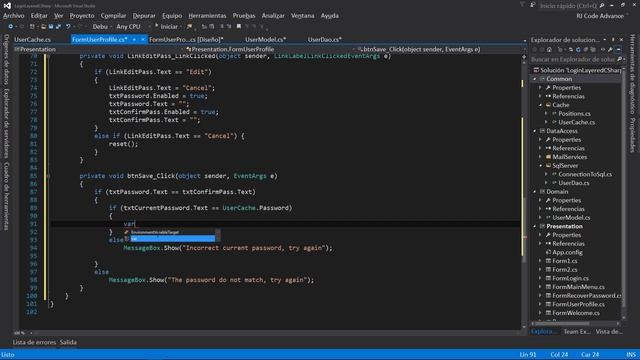Click the notifications filter icon in the title bar
Image resolution: width=640 pixels, height=360 pixels.
(522, 5)
